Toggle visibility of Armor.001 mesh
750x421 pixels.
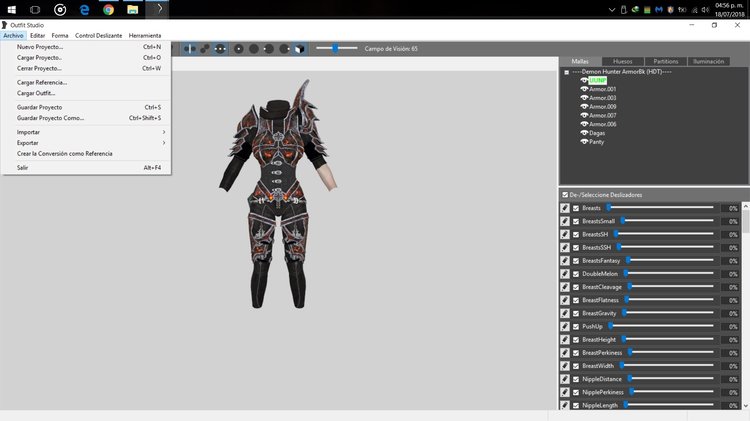click(584, 89)
